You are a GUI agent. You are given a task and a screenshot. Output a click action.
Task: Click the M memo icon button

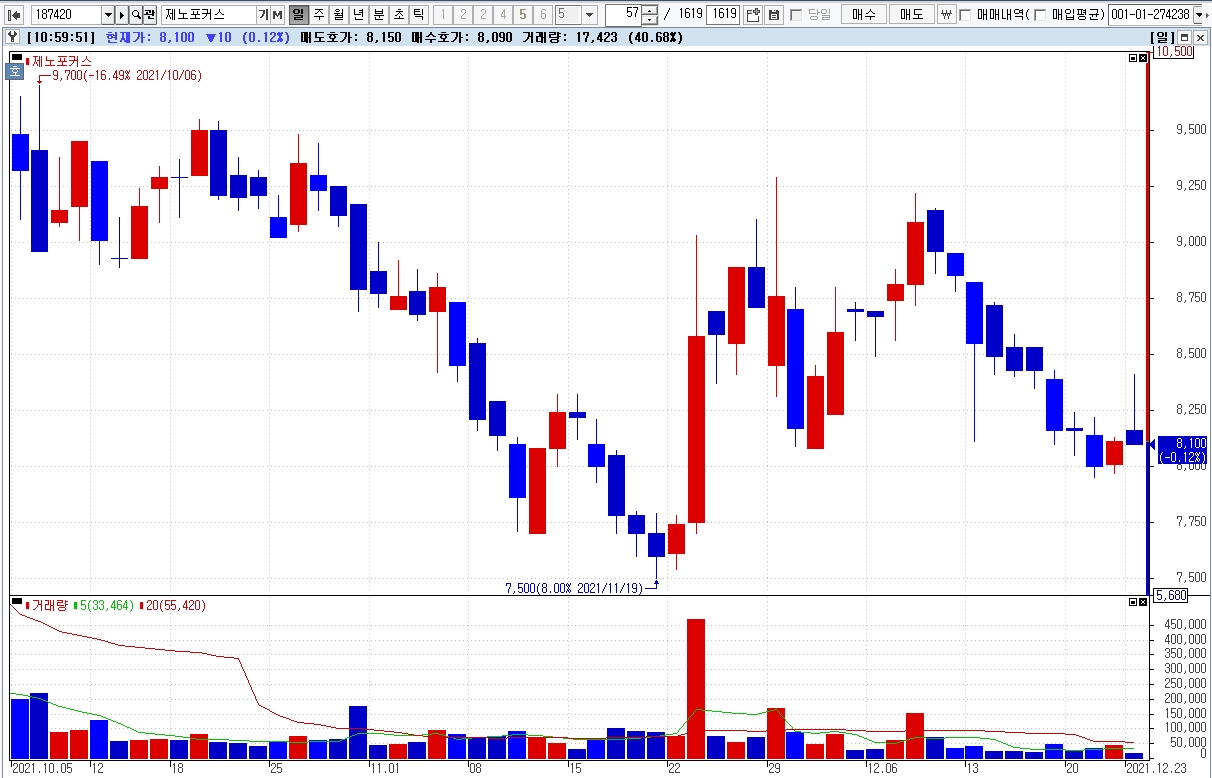277,15
